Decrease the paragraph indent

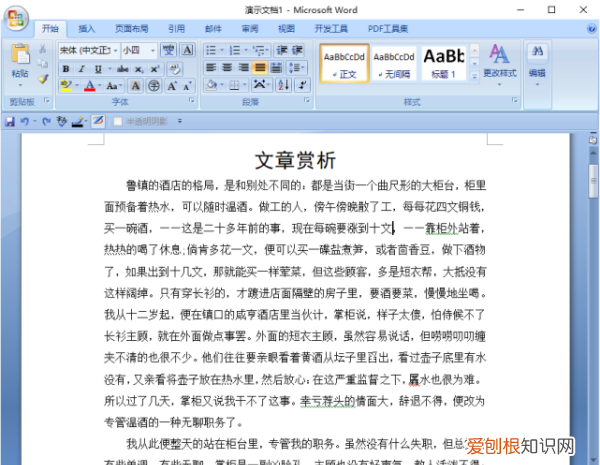282,50
